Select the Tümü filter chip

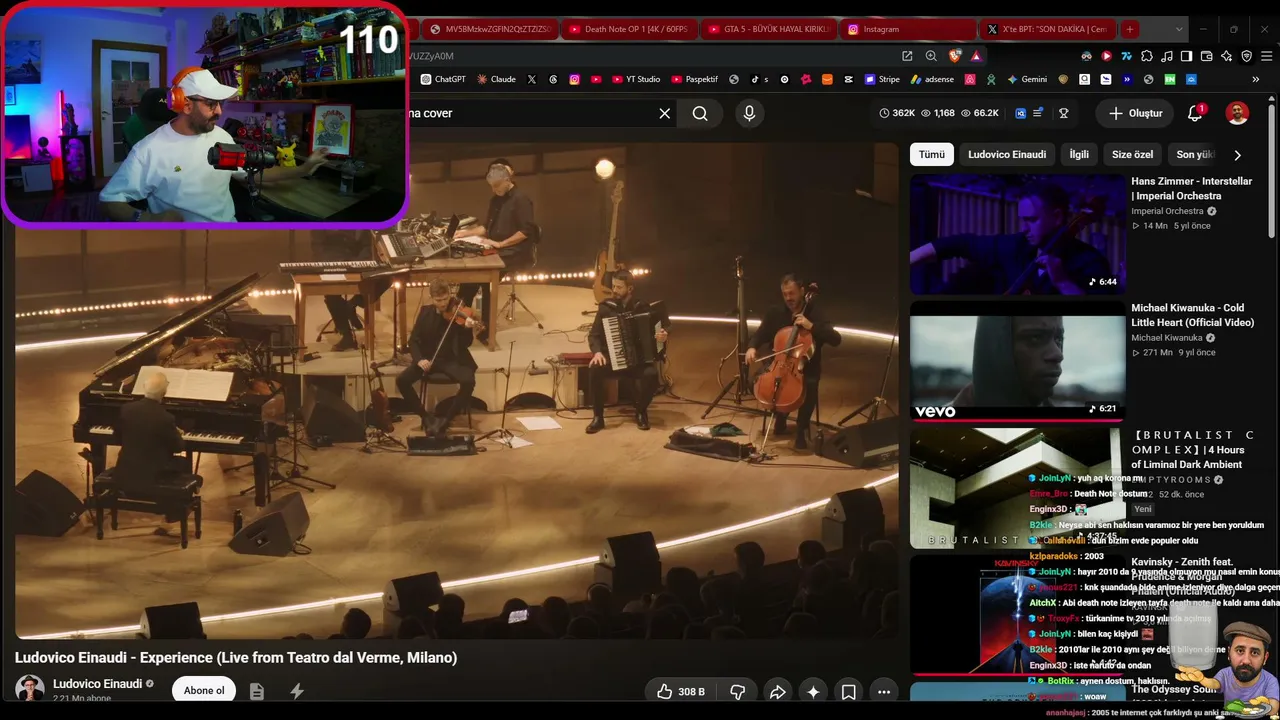(931, 154)
